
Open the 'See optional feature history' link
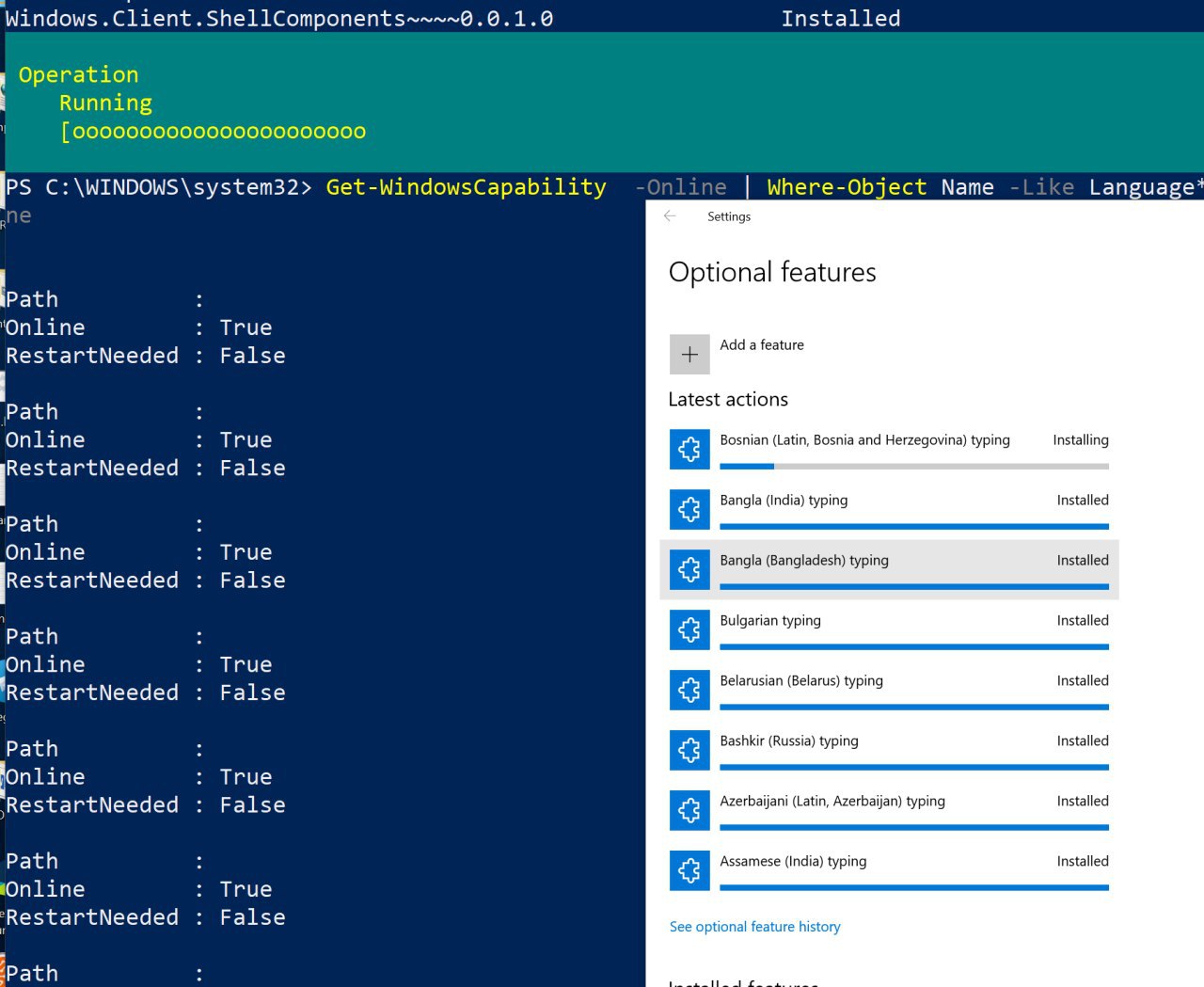pos(755,927)
